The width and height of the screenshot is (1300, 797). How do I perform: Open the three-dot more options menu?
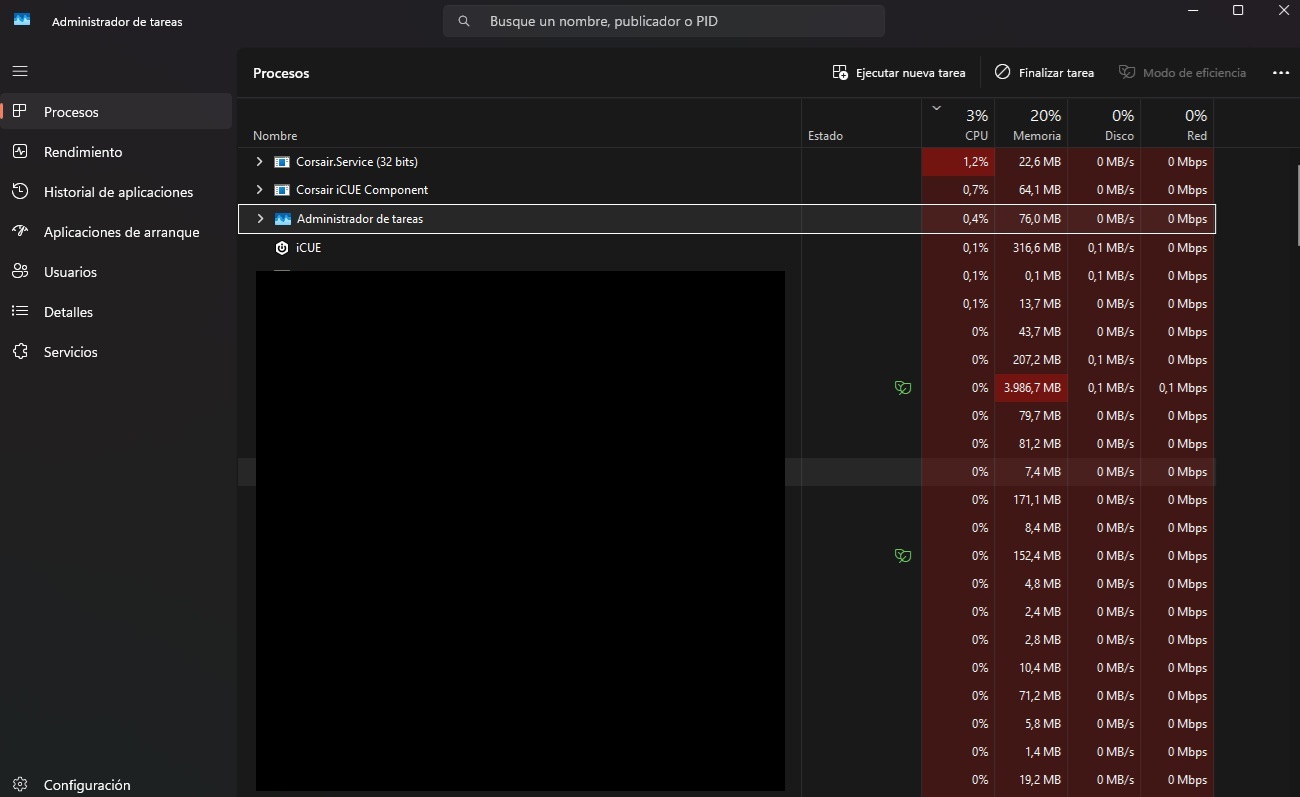[1280, 73]
